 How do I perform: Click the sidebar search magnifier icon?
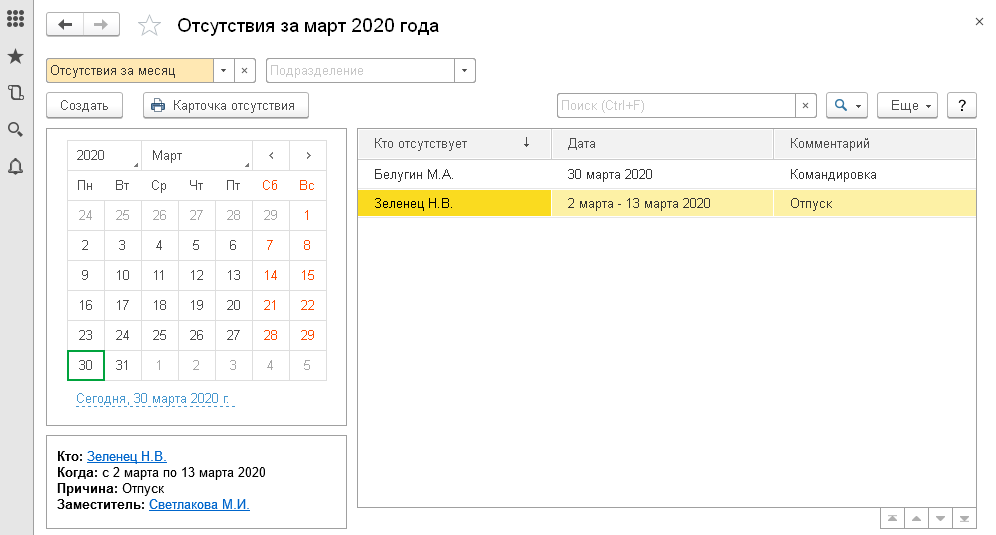coord(15,129)
